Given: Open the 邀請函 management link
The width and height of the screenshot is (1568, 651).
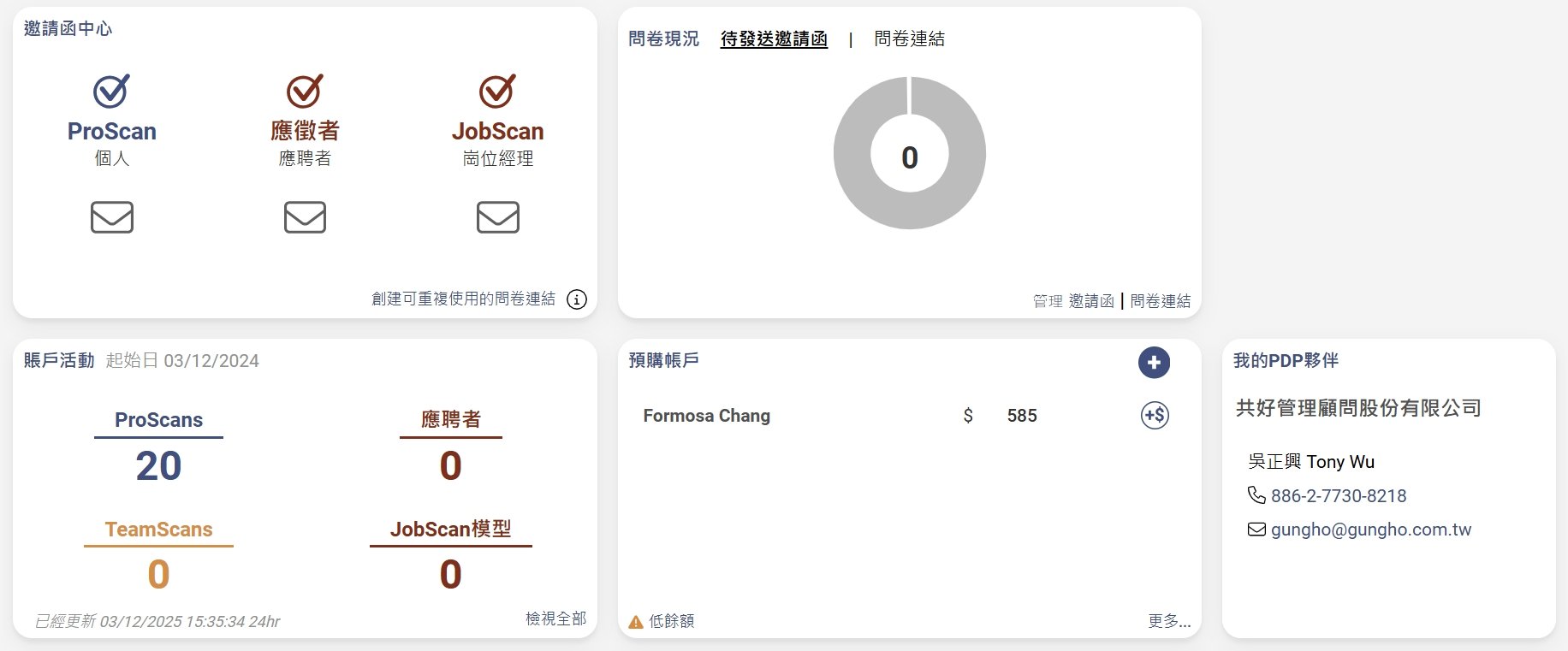Looking at the screenshot, I should pos(1091,301).
